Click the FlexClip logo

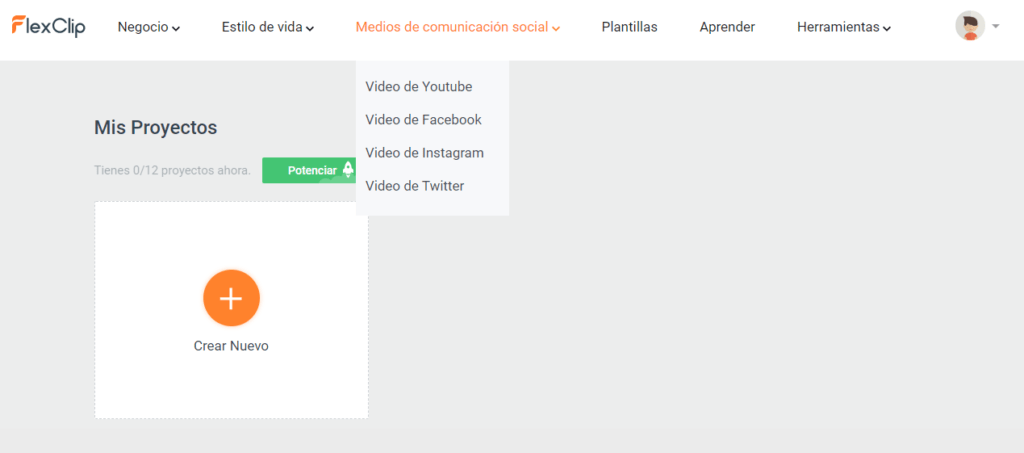pos(48,26)
